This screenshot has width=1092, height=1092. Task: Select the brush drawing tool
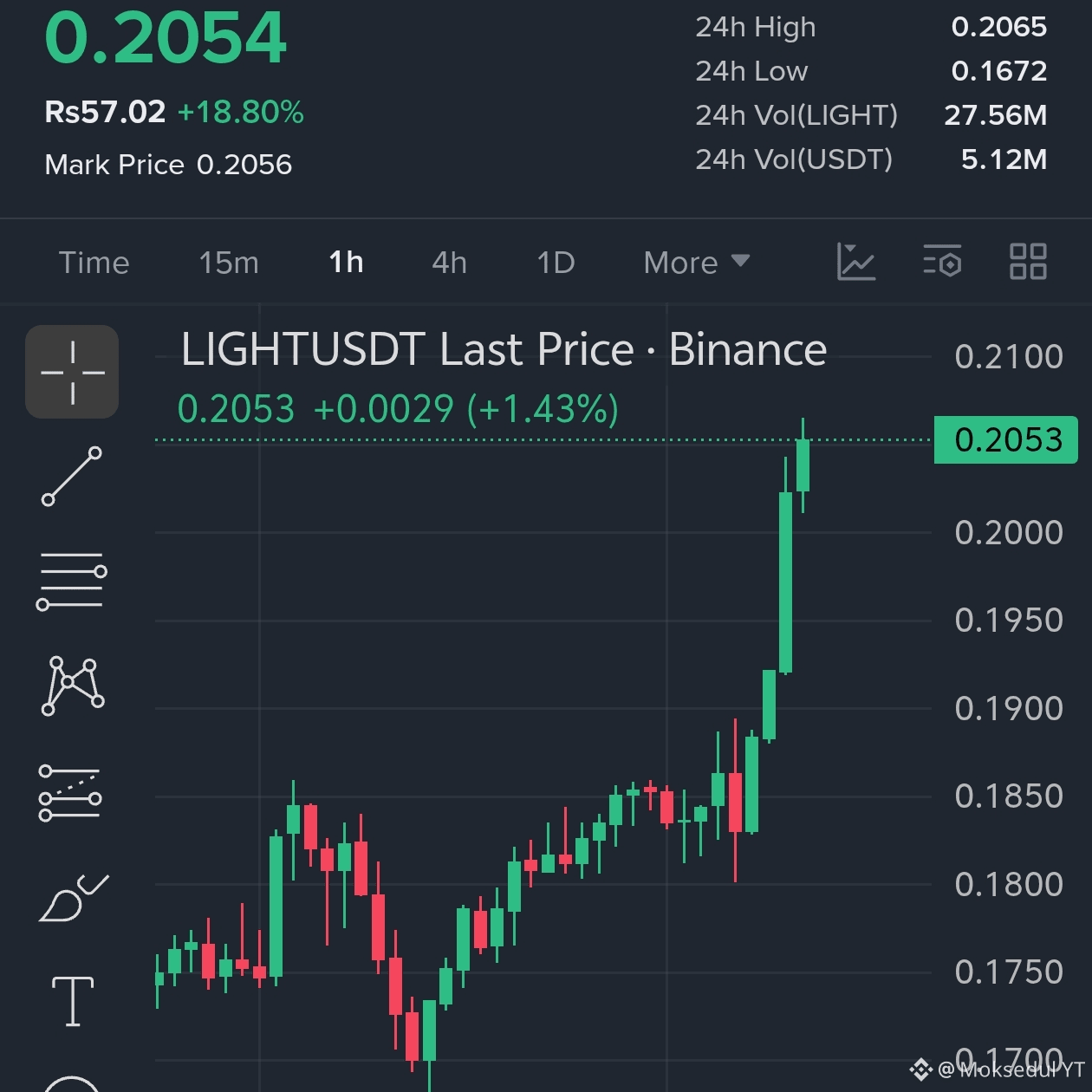pyautogui.click(x=74, y=898)
